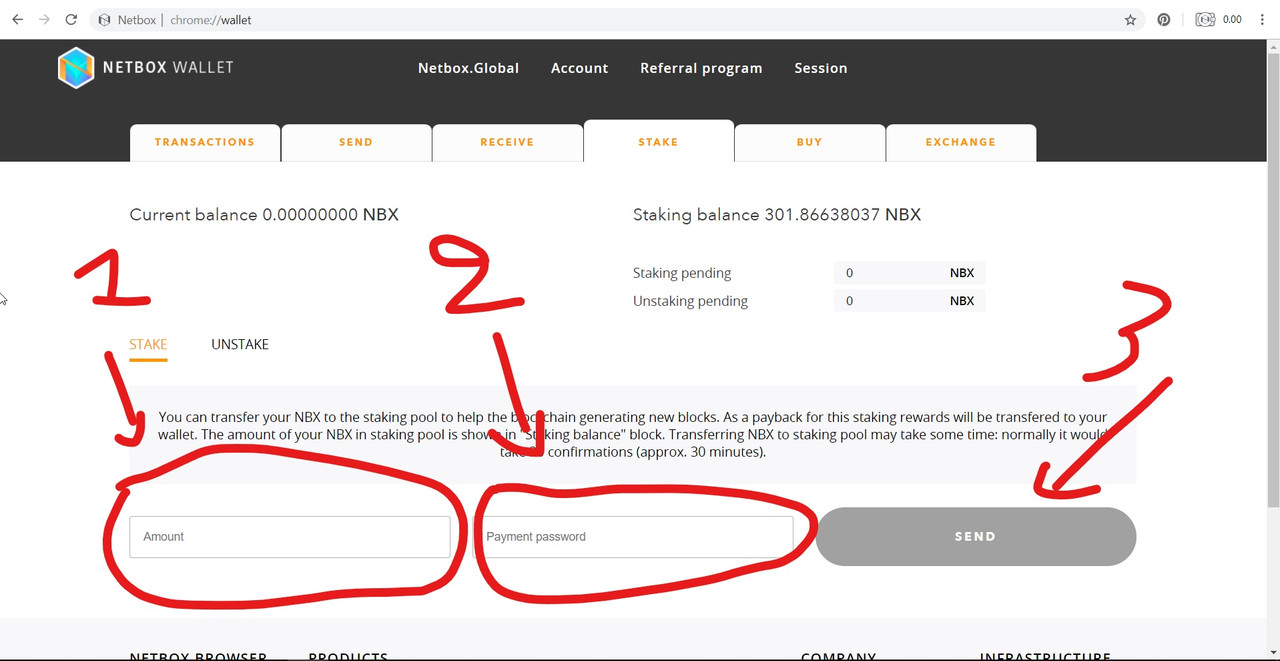1280x661 pixels.
Task: Click the Netbox Wallet cube logo
Action: tap(75, 67)
